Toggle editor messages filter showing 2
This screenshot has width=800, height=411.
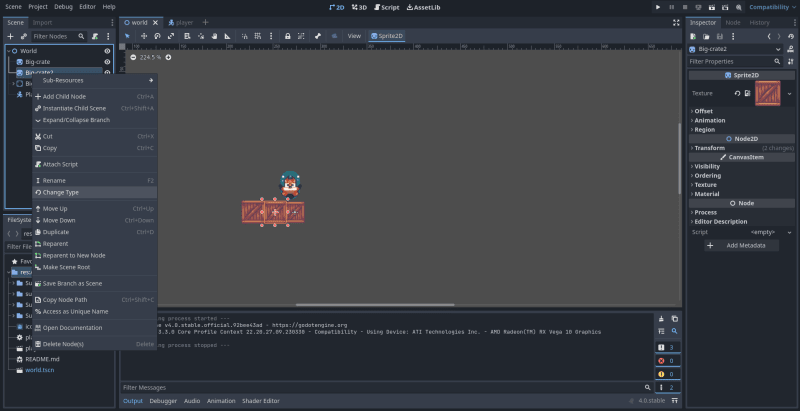(667, 387)
